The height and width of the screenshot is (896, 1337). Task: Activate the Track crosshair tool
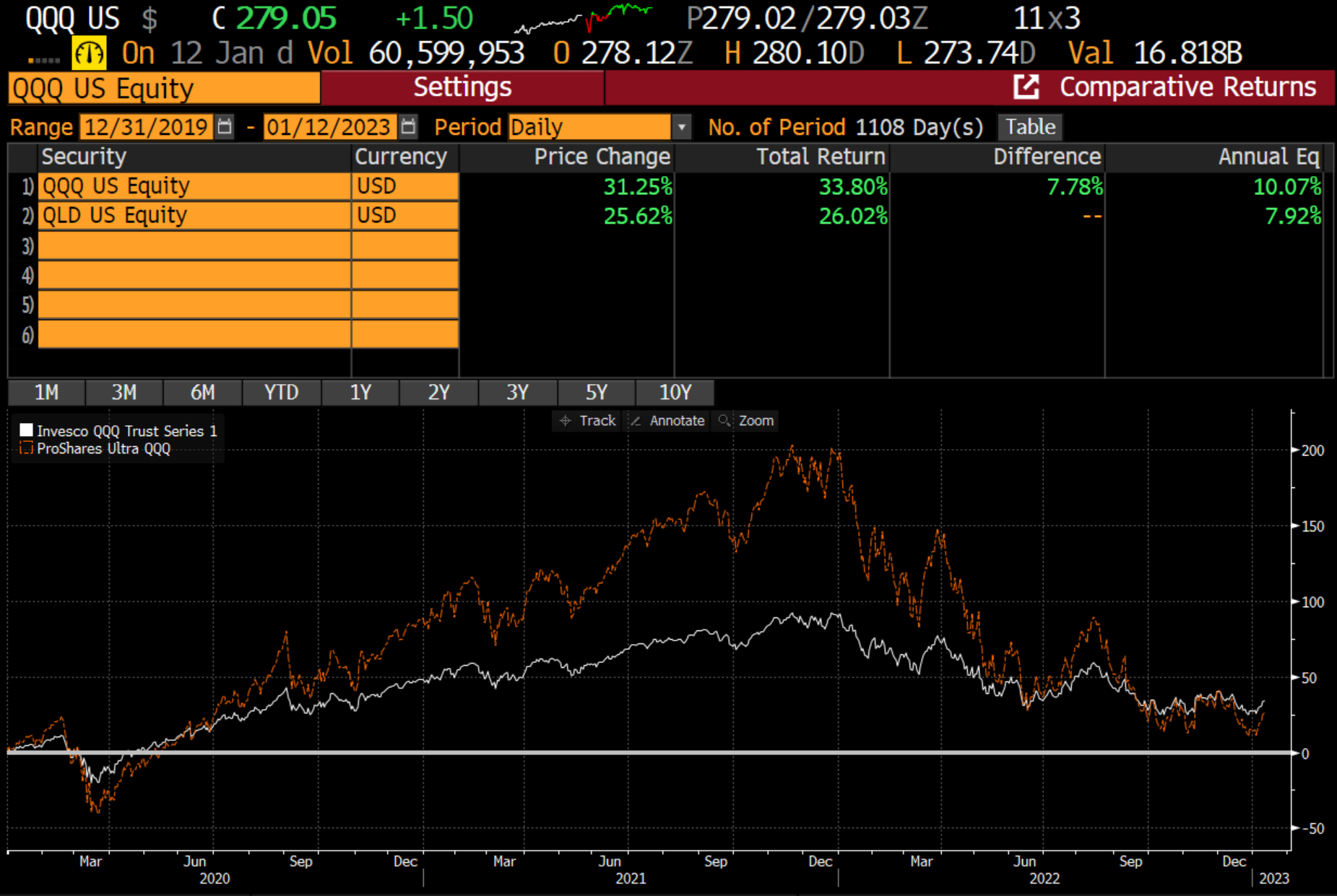coord(566,421)
